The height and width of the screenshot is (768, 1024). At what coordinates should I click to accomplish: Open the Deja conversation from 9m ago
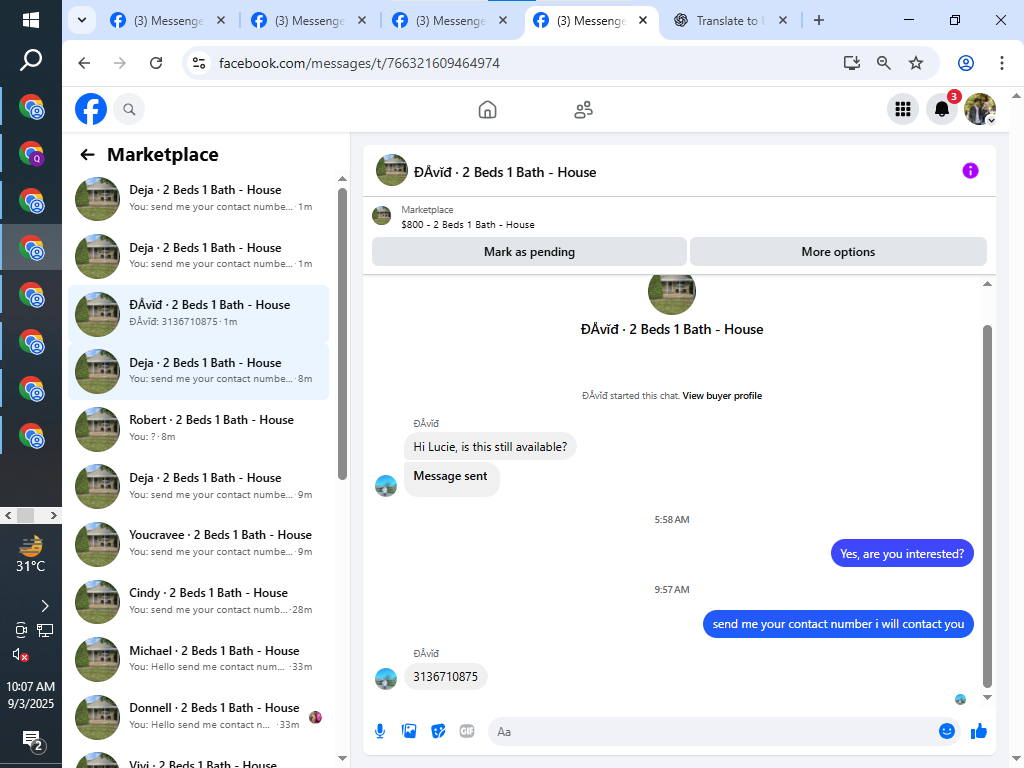point(199,486)
